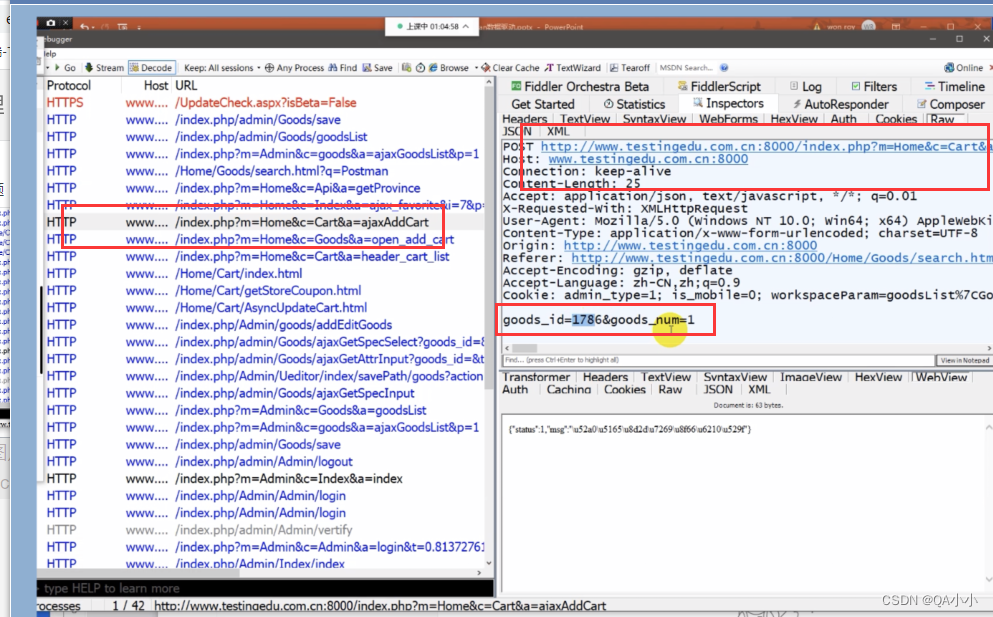Open the Fiddler Orchestra Beta tab
Screen dimensions: 993x617
(580, 86)
